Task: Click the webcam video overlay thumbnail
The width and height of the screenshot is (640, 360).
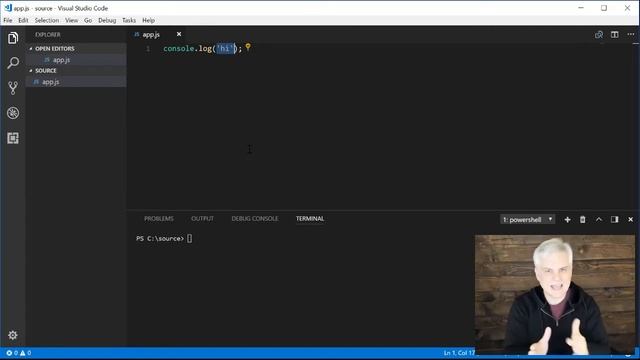Action: pyautogui.click(x=555, y=295)
